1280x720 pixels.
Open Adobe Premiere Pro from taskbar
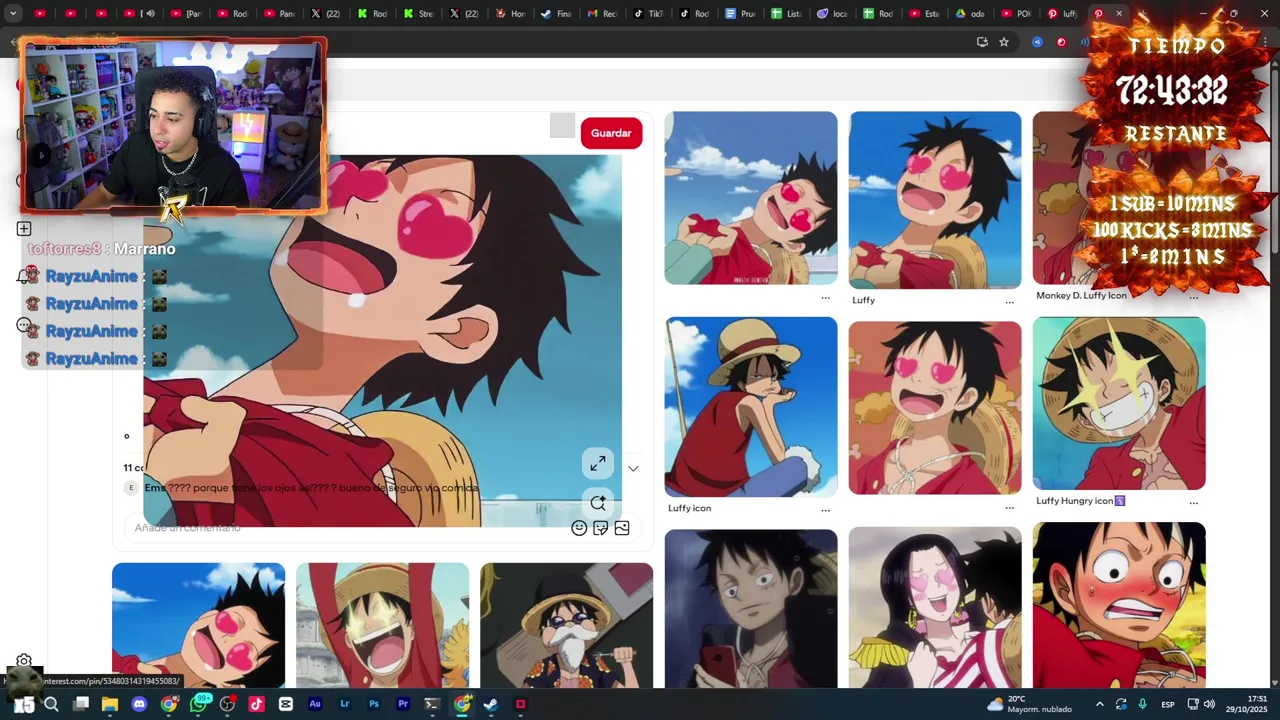pos(403,704)
